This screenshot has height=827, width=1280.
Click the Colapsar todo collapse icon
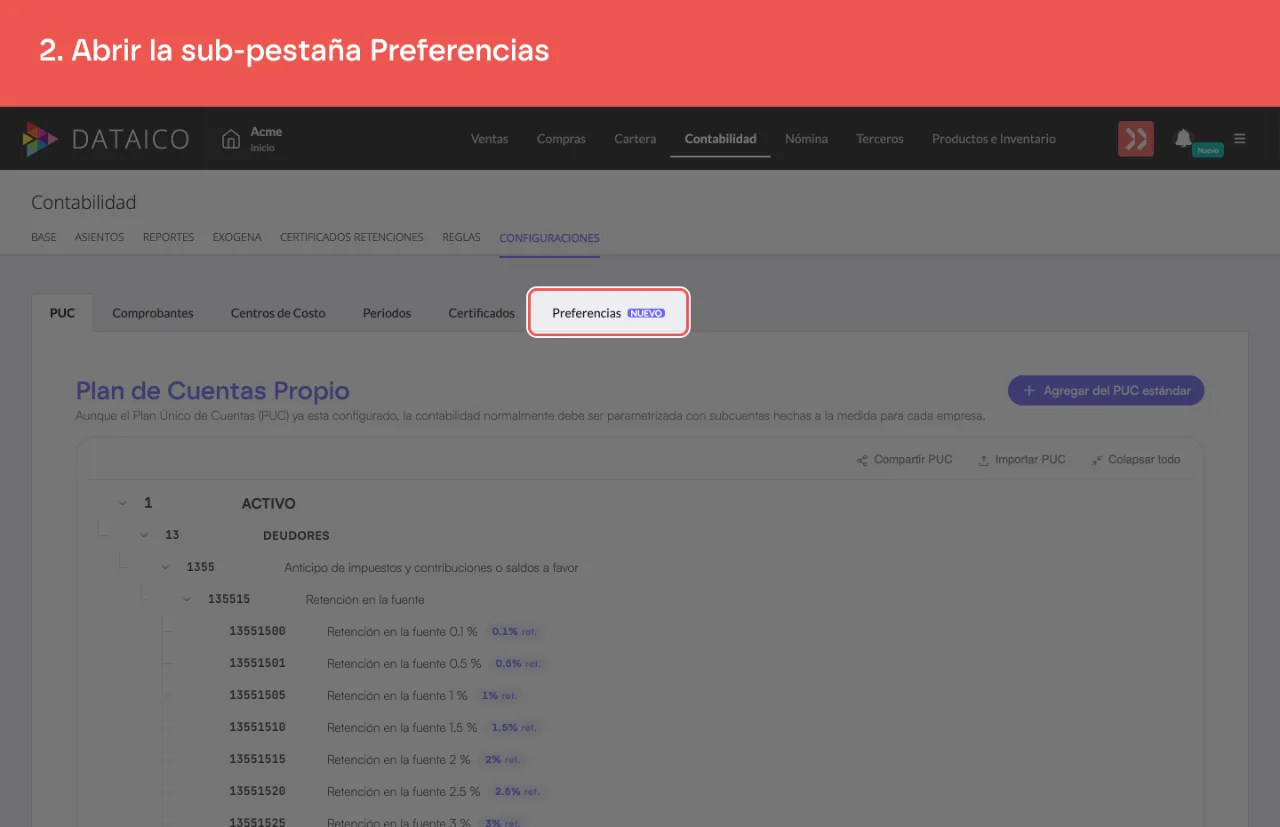point(1097,460)
